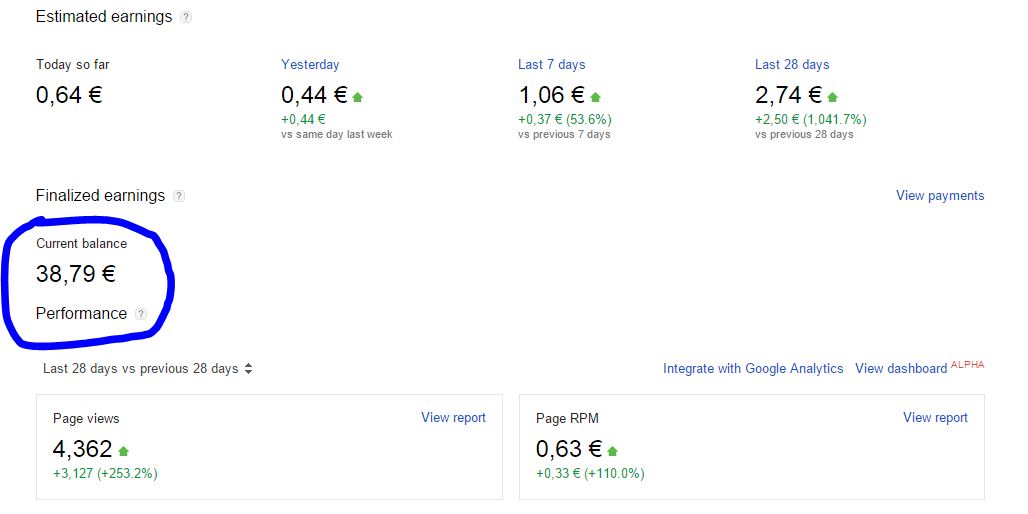This screenshot has height=514, width=1028.
Task: Select the Current balance amount 38,79 €
Action: (76, 273)
